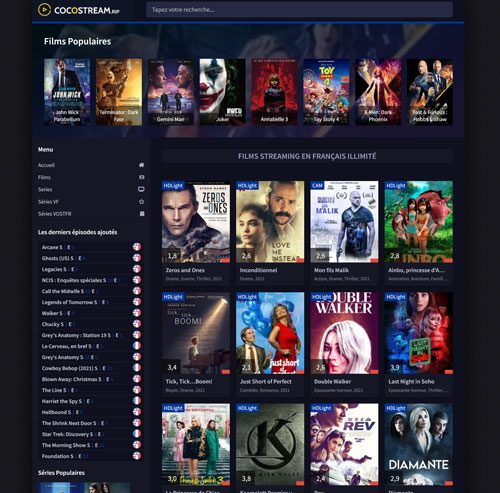
Task: Click the French flag beside Star Trek: Discovery
Action: [137, 434]
